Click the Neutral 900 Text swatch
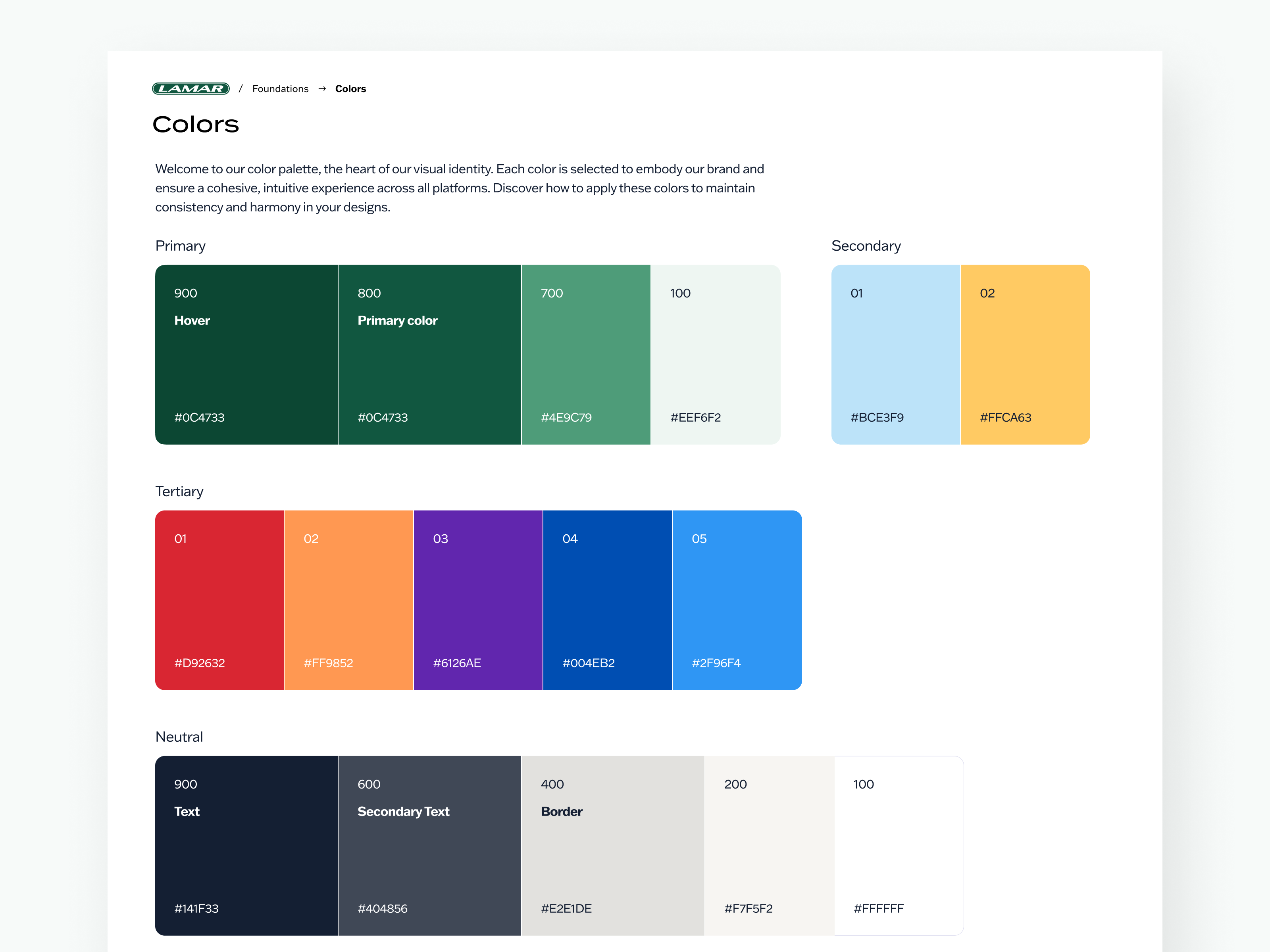This screenshot has height=952, width=1270. (x=246, y=845)
